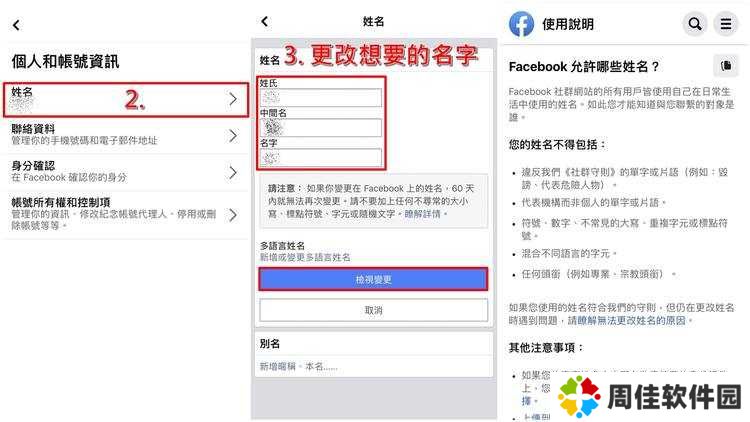Tap the back arrow beside 姓名 title
Screen dimensions: 750x422
pyautogui.click(x=265, y=21)
